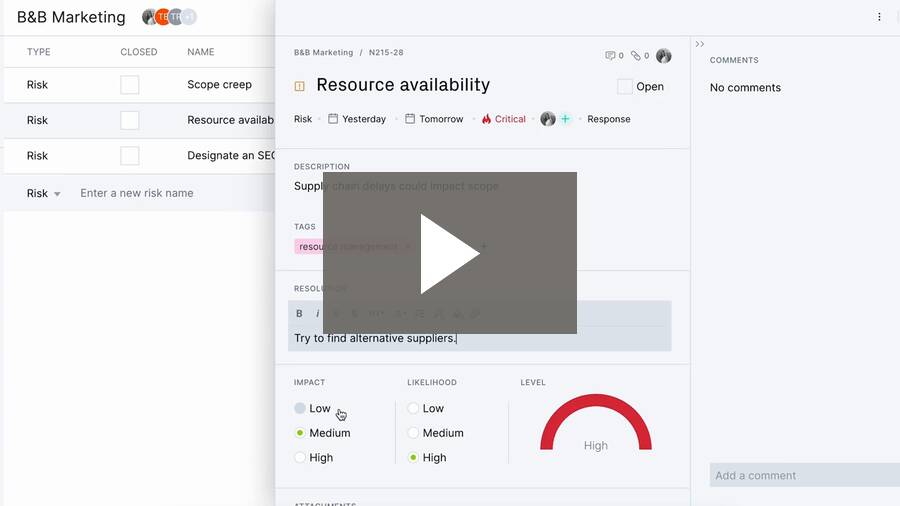
Task: Add a comment in the input field
Action: pyautogui.click(x=805, y=475)
